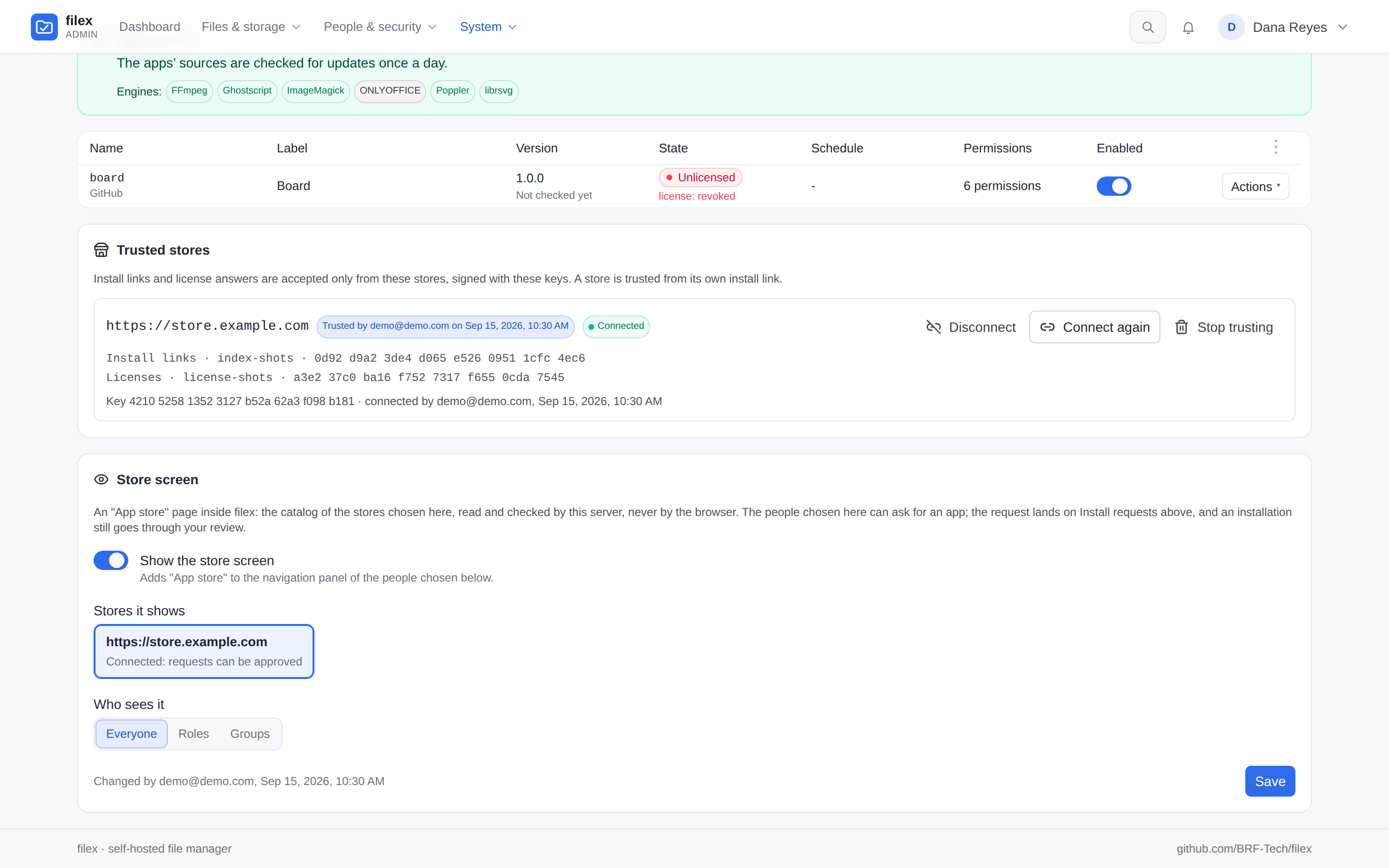This screenshot has height=868, width=1389.
Task: Click the ONLYOFFICE engine chip
Action: [390, 91]
